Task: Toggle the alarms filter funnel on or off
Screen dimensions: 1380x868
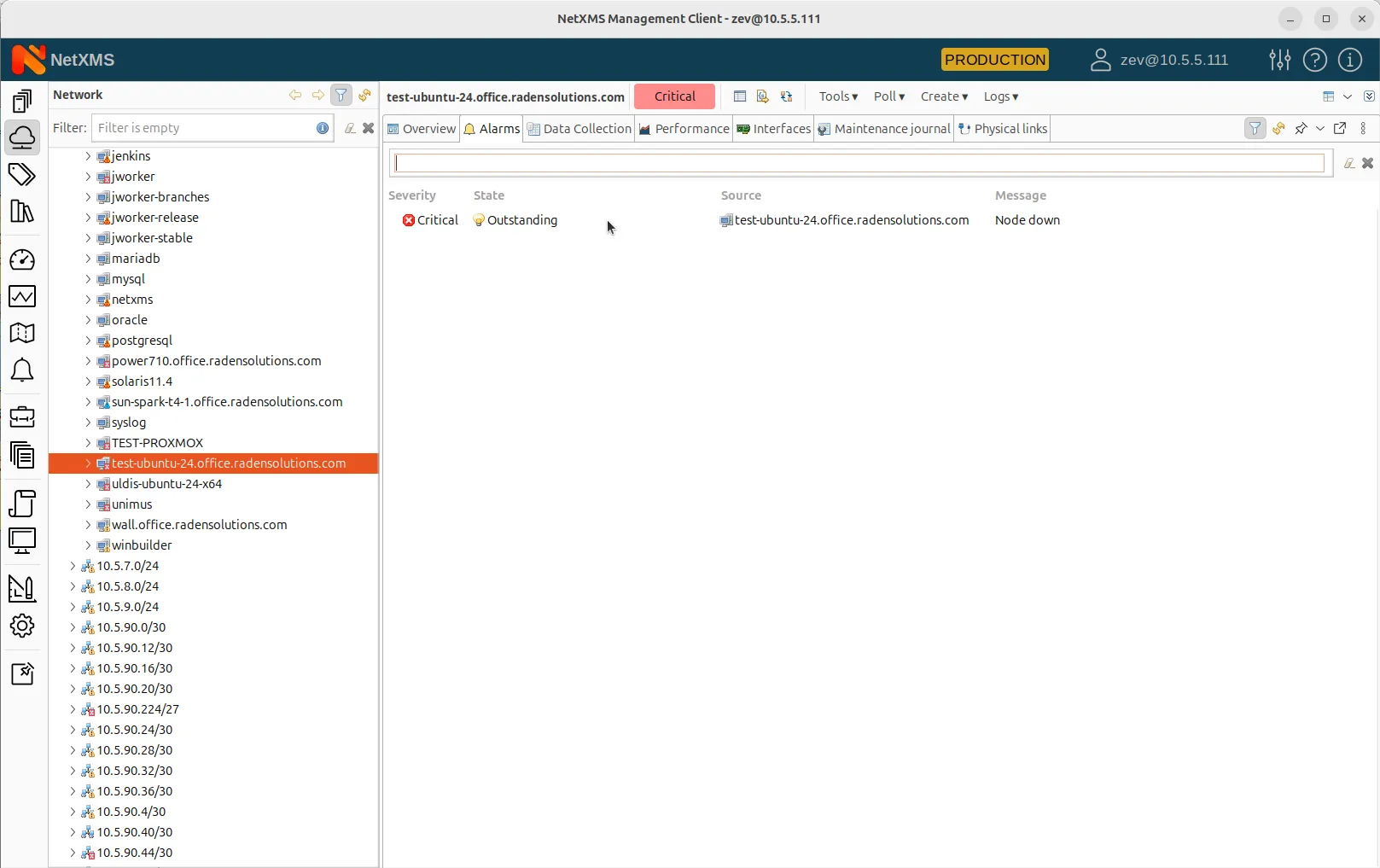Action: coord(1255,128)
